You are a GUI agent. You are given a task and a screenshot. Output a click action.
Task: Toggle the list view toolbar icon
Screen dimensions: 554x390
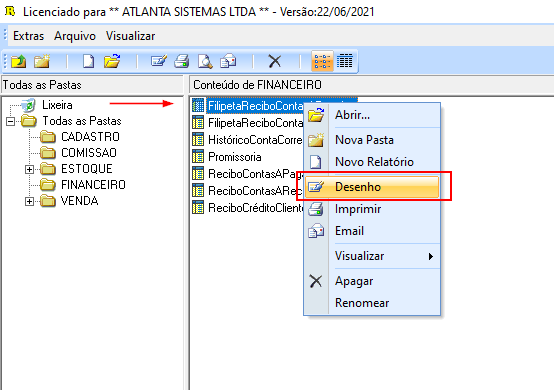322,61
